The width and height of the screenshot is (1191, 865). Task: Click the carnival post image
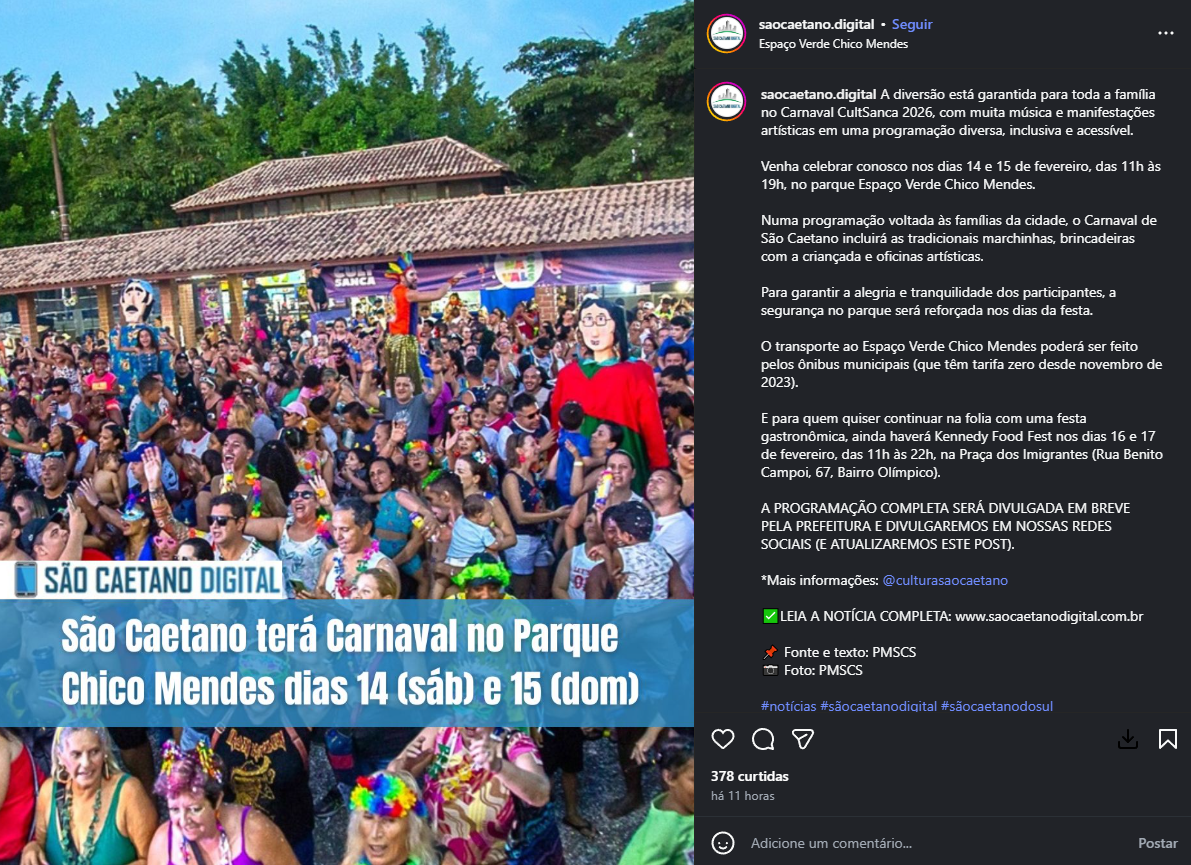coord(346,432)
